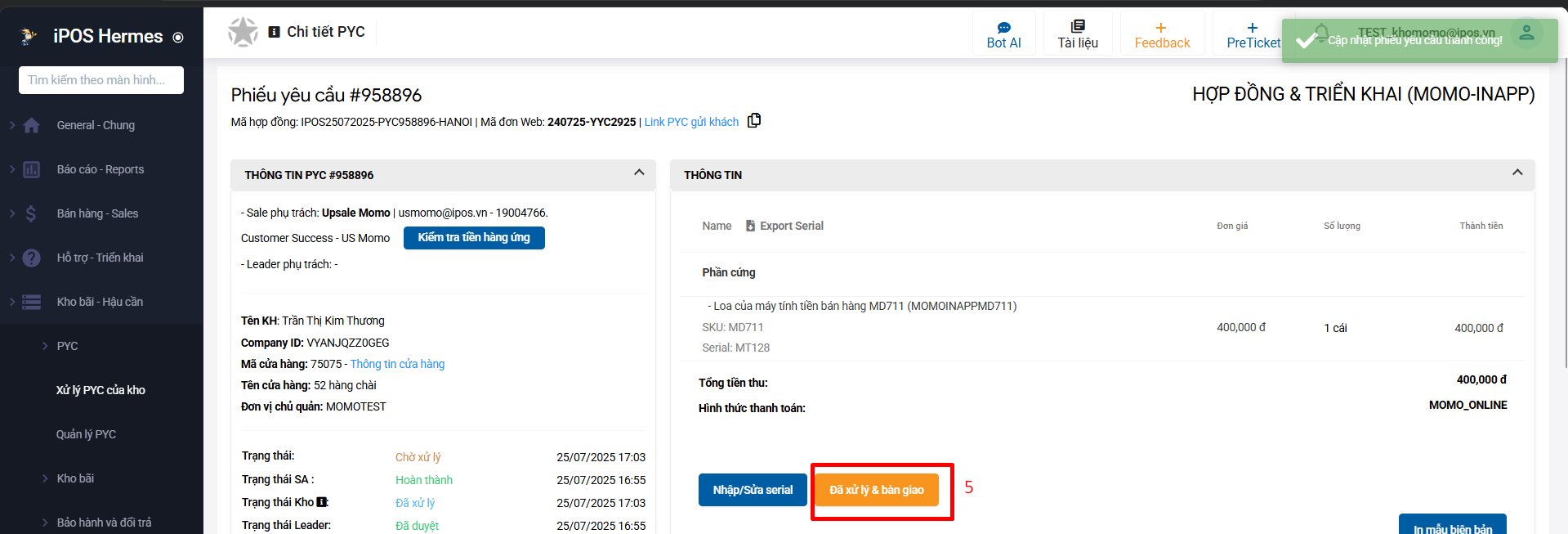Collapse the THÔNG TIN PYC #958896 panel
Screen dimensions: 1568x534
tap(639, 173)
